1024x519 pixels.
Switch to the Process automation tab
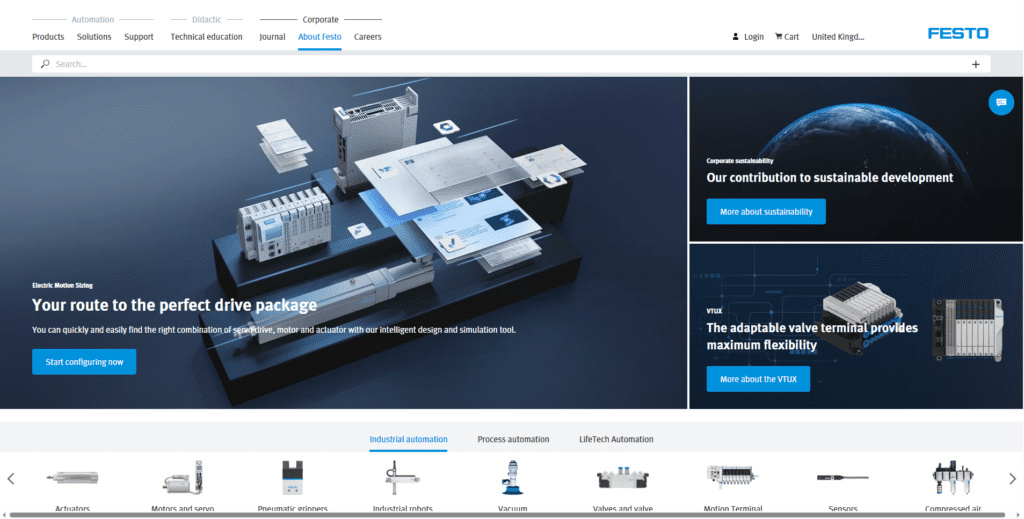point(513,439)
